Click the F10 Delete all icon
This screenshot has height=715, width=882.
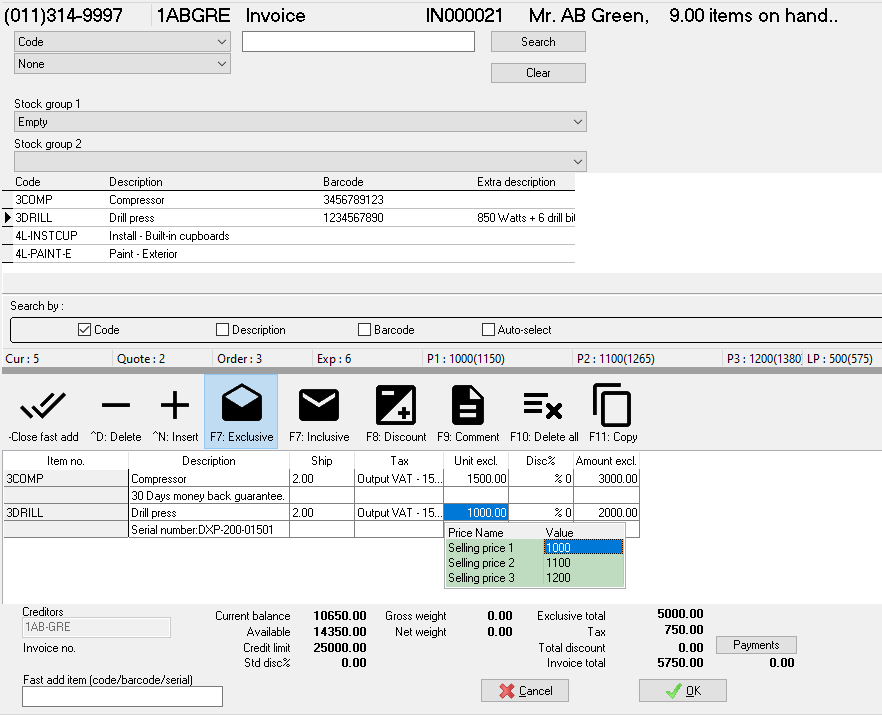click(543, 405)
